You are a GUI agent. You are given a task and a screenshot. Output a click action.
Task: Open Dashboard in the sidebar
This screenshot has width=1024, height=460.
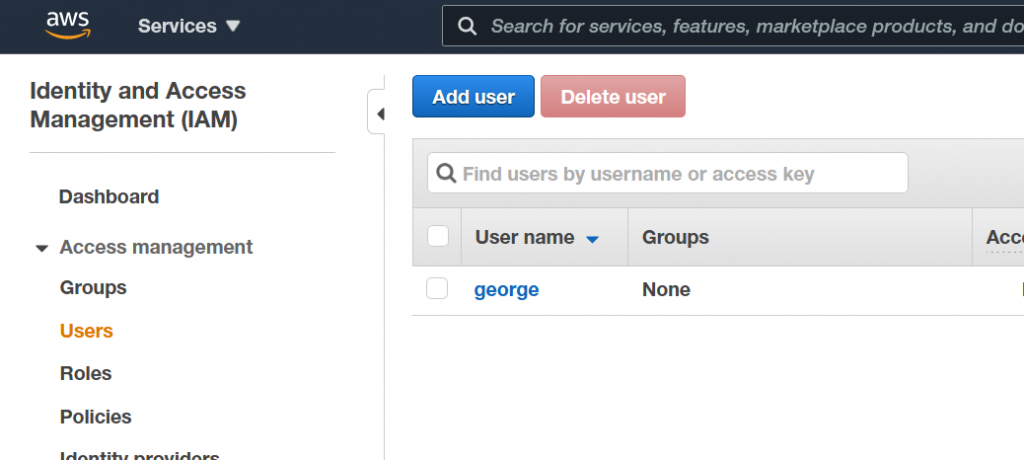[x=109, y=197]
